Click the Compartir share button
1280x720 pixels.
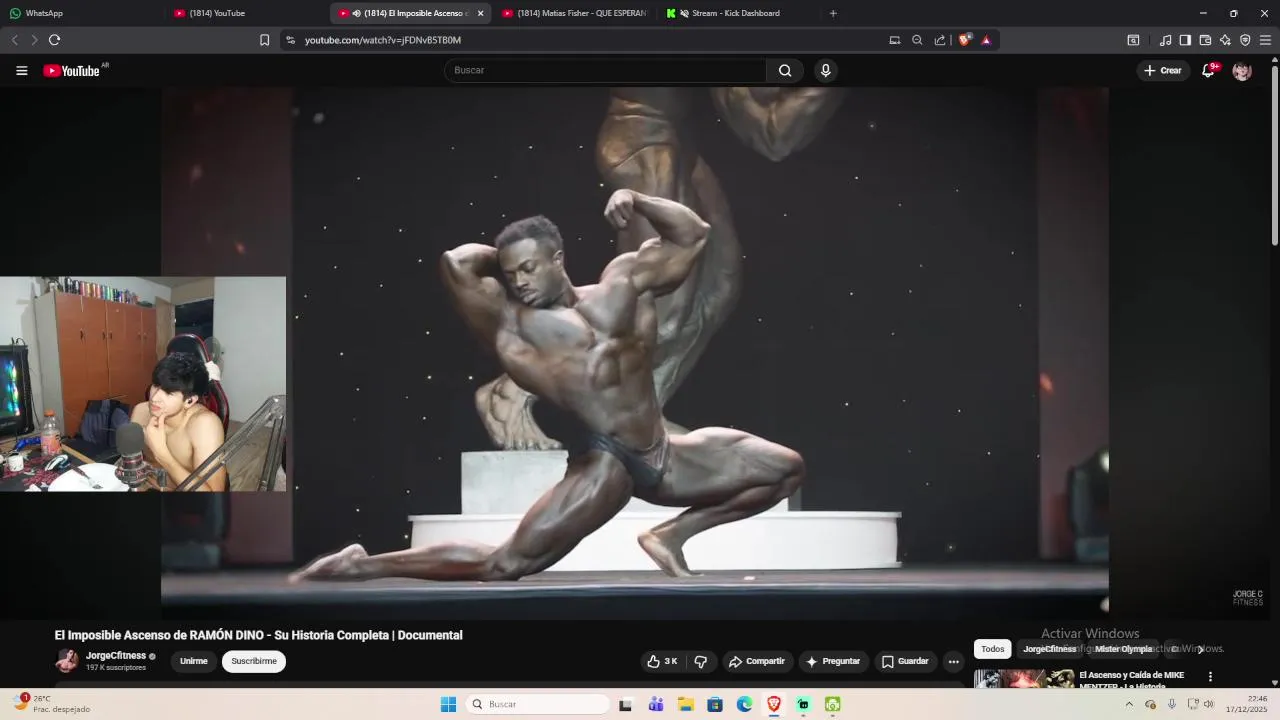click(x=757, y=661)
